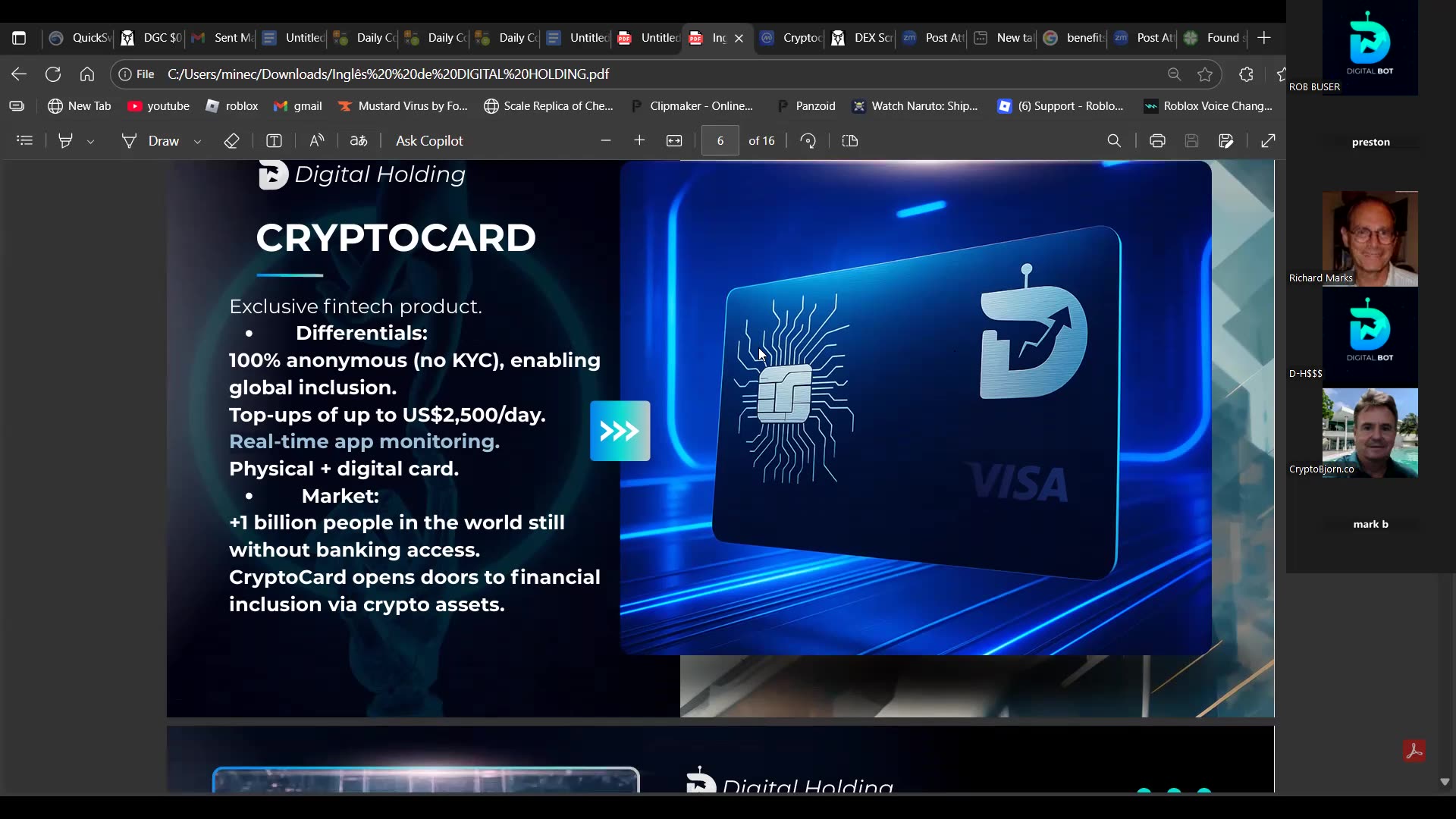Select the Highlight tool
Viewport: 1456px width, 819px height.
click(x=65, y=140)
